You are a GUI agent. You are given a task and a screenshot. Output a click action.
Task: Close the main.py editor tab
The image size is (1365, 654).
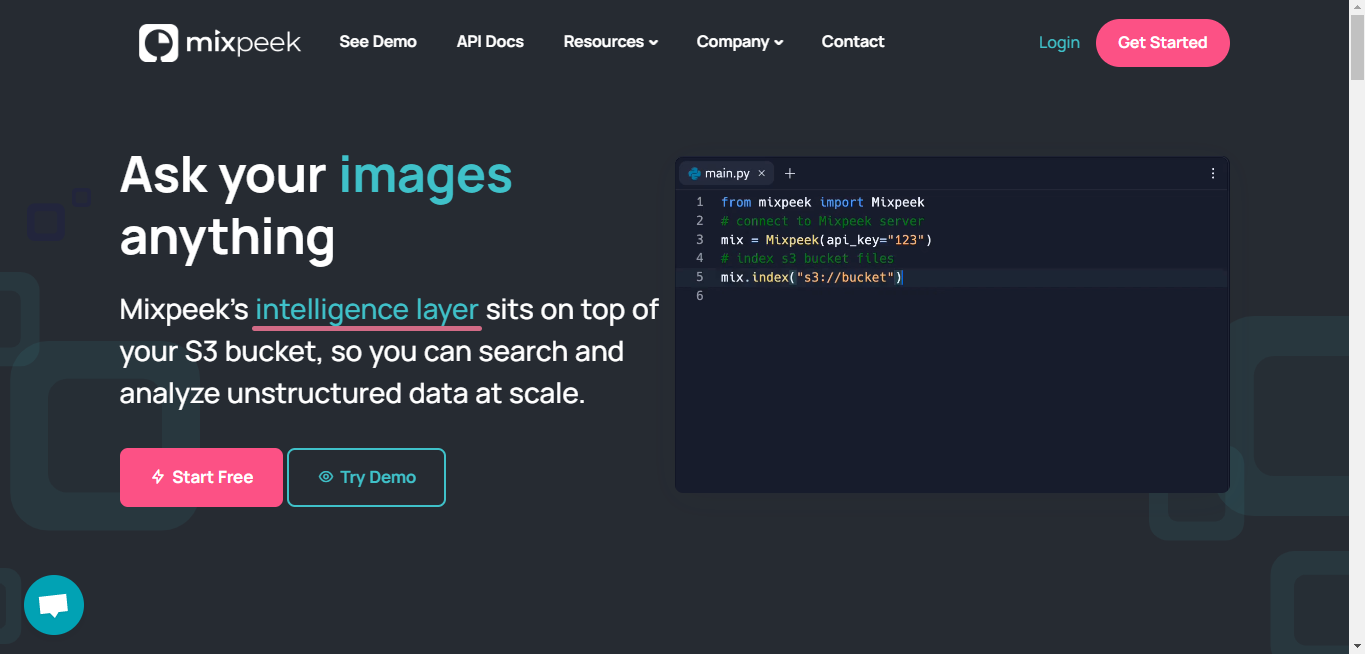pyautogui.click(x=761, y=173)
